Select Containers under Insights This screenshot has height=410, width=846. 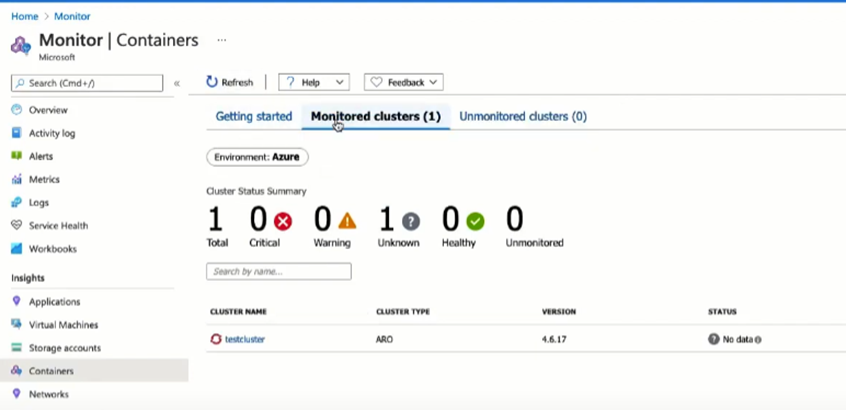tap(94, 371)
